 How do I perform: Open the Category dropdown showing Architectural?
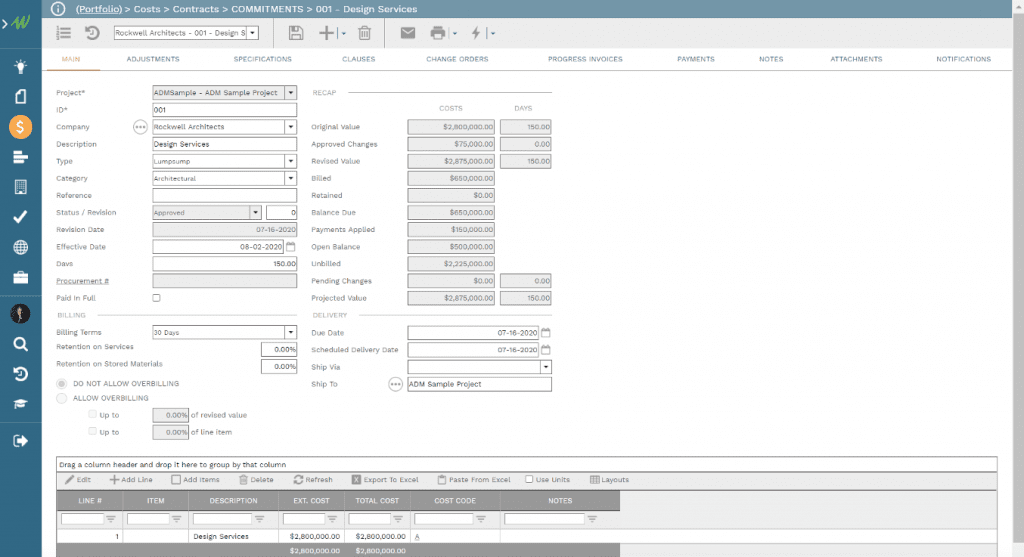pos(290,178)
